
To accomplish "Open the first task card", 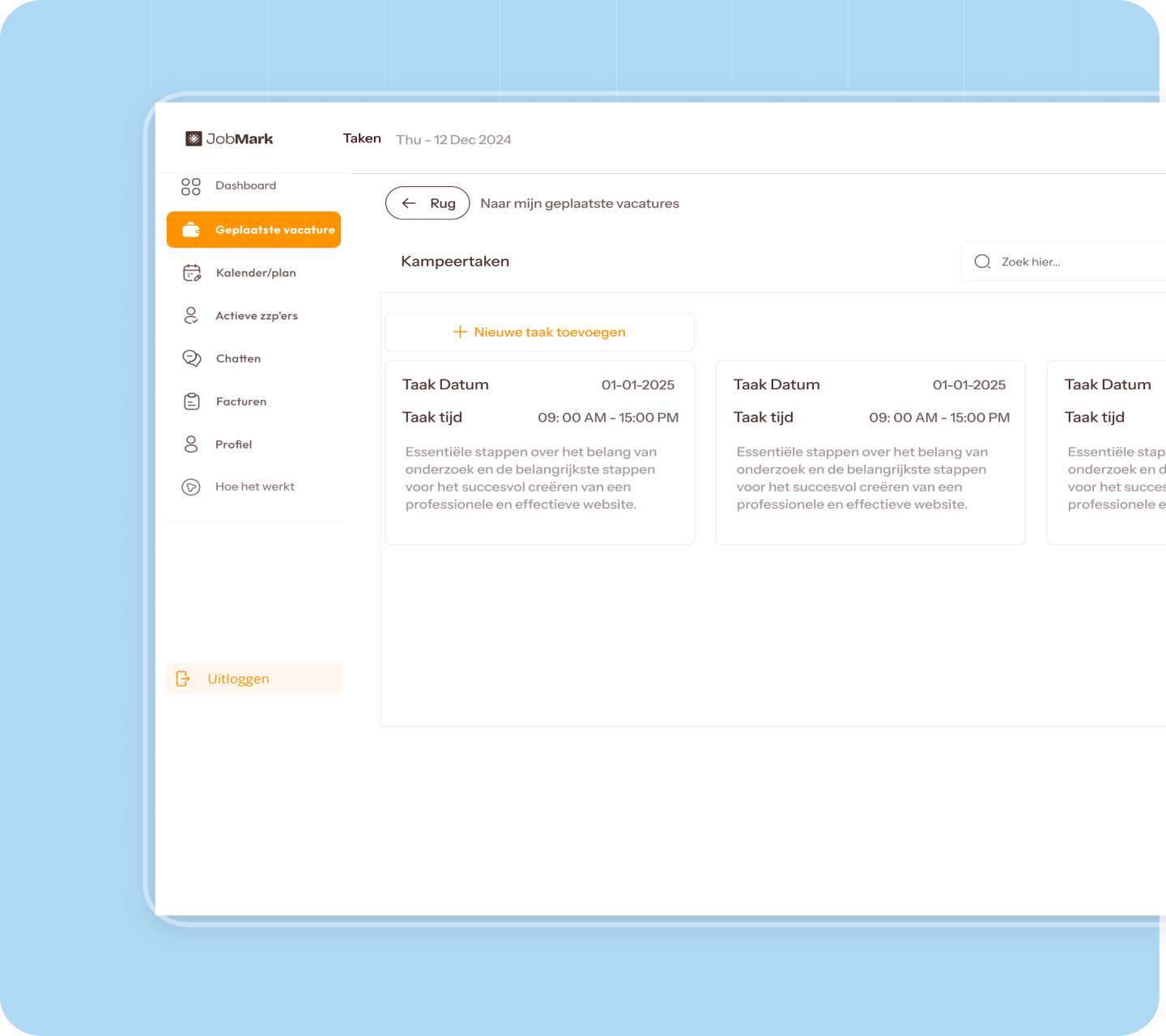I will pos(539,452).
